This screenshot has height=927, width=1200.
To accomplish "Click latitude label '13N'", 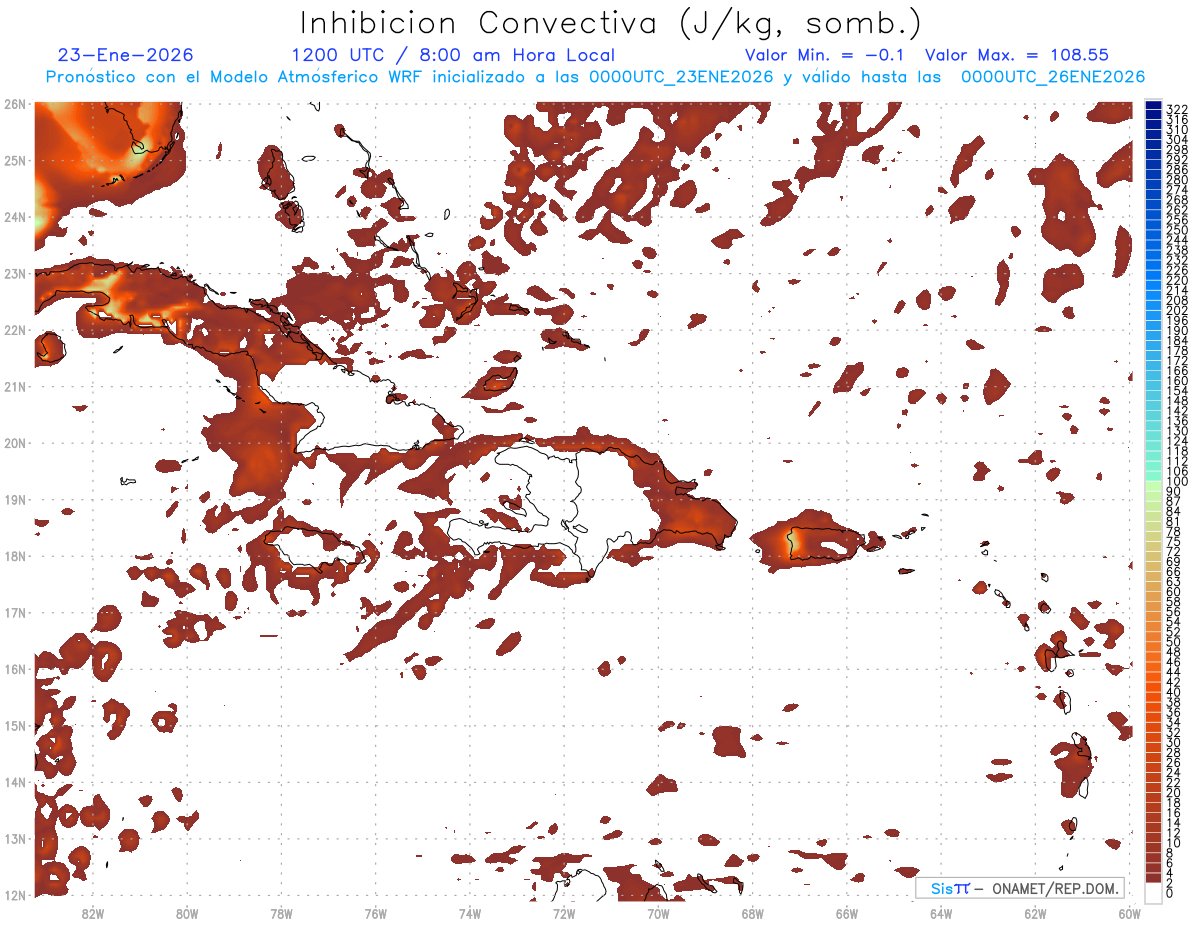I will (x=15, y=838).
